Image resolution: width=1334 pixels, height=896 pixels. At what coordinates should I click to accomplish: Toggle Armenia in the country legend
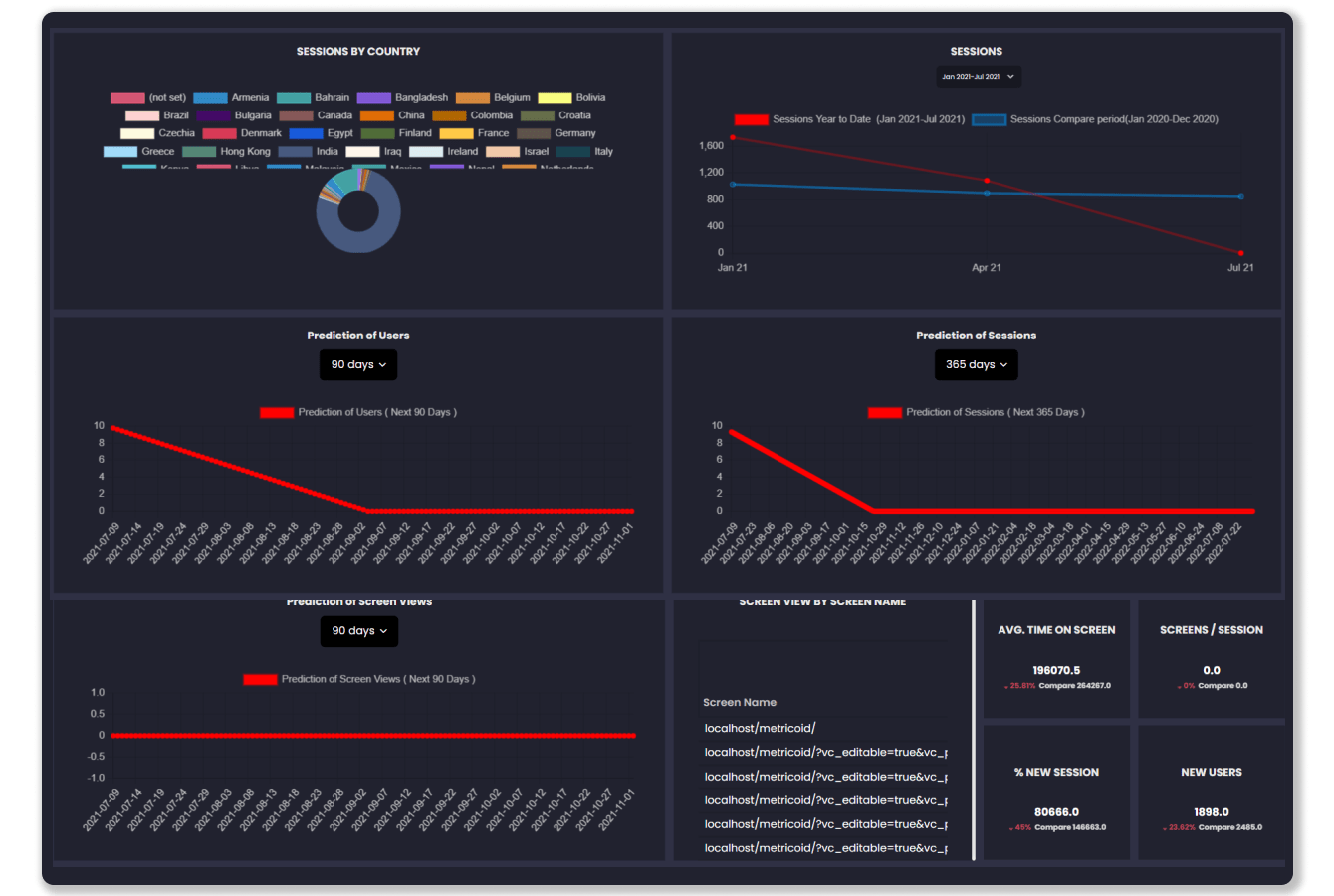coord(231,98)
